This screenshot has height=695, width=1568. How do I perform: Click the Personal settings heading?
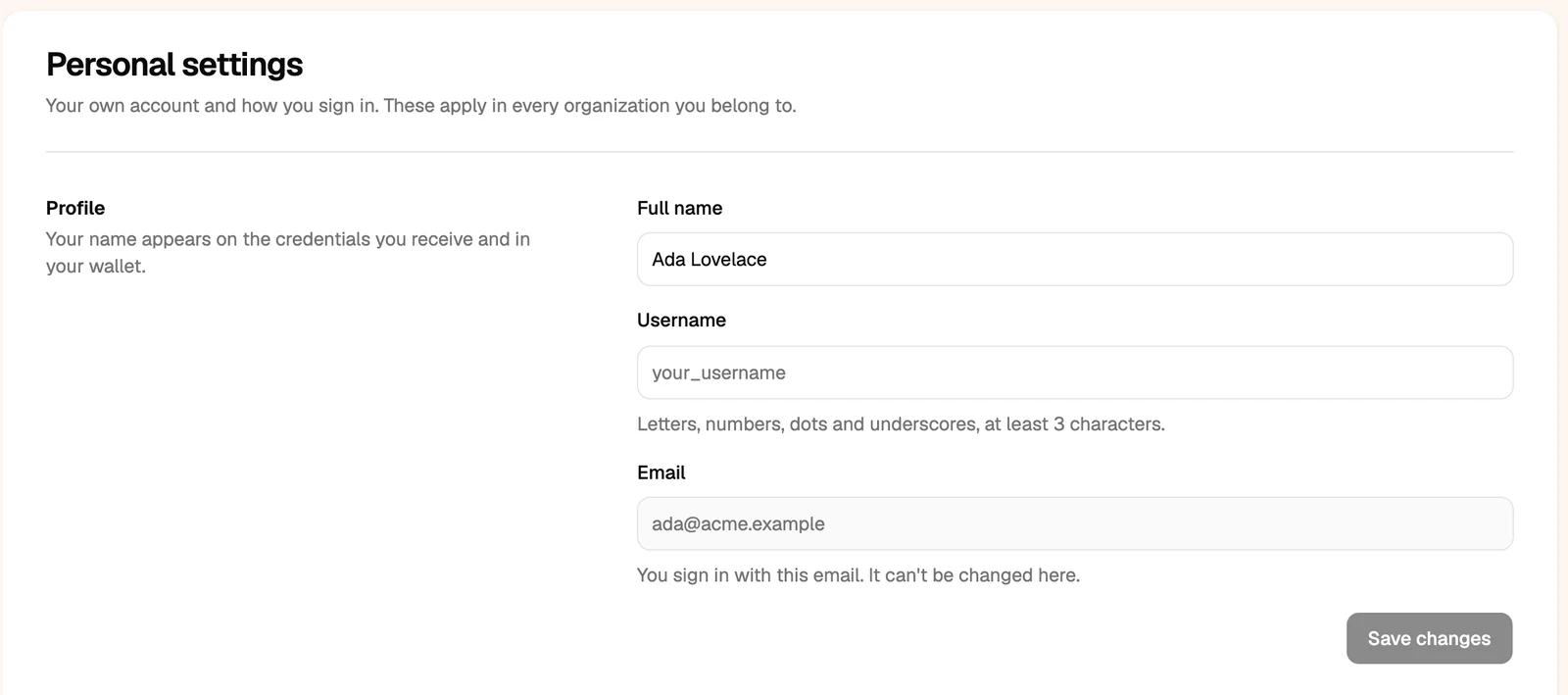pyautogui.click(x=174, y=64)
